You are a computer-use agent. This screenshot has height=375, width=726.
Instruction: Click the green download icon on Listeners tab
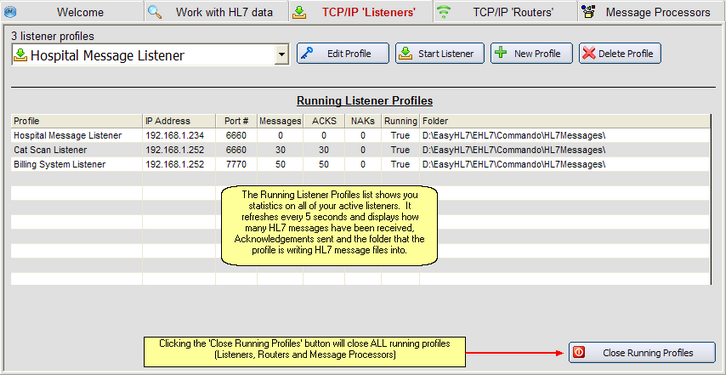click(299, 12)
